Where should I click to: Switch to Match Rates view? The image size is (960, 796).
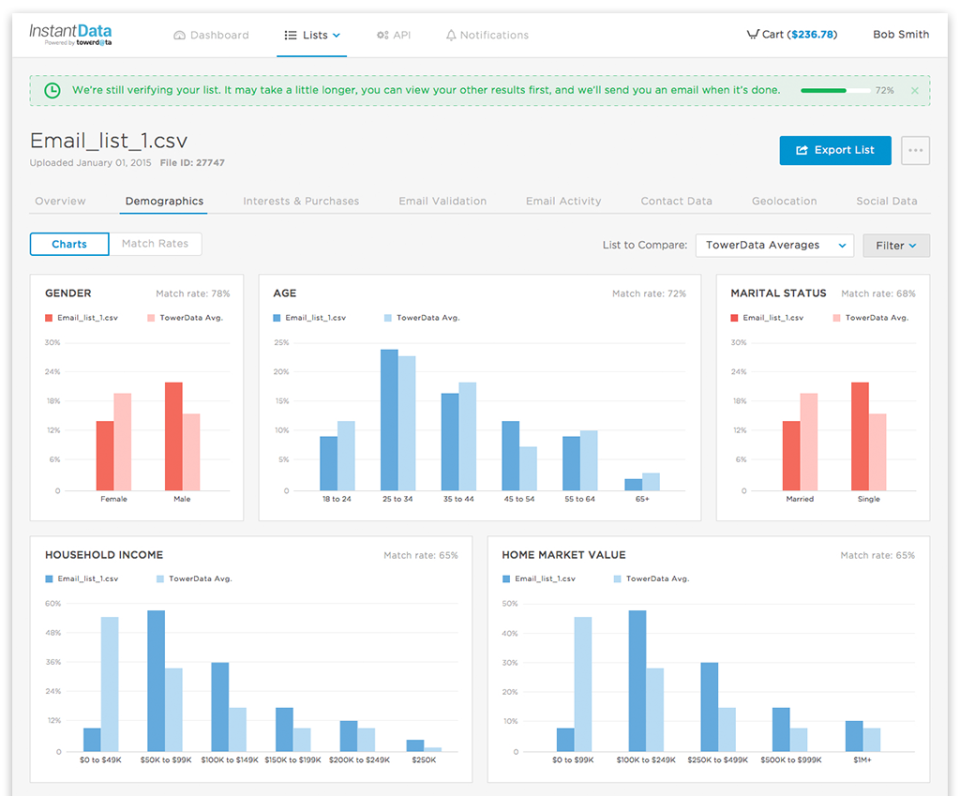pos(155,244)
